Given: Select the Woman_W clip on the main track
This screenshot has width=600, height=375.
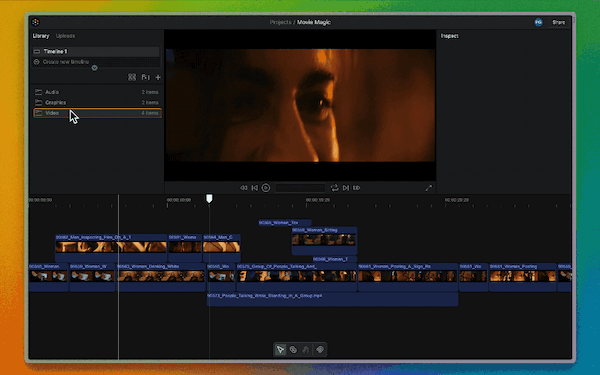Looking at the screenshot, I should tap(92, 277).
